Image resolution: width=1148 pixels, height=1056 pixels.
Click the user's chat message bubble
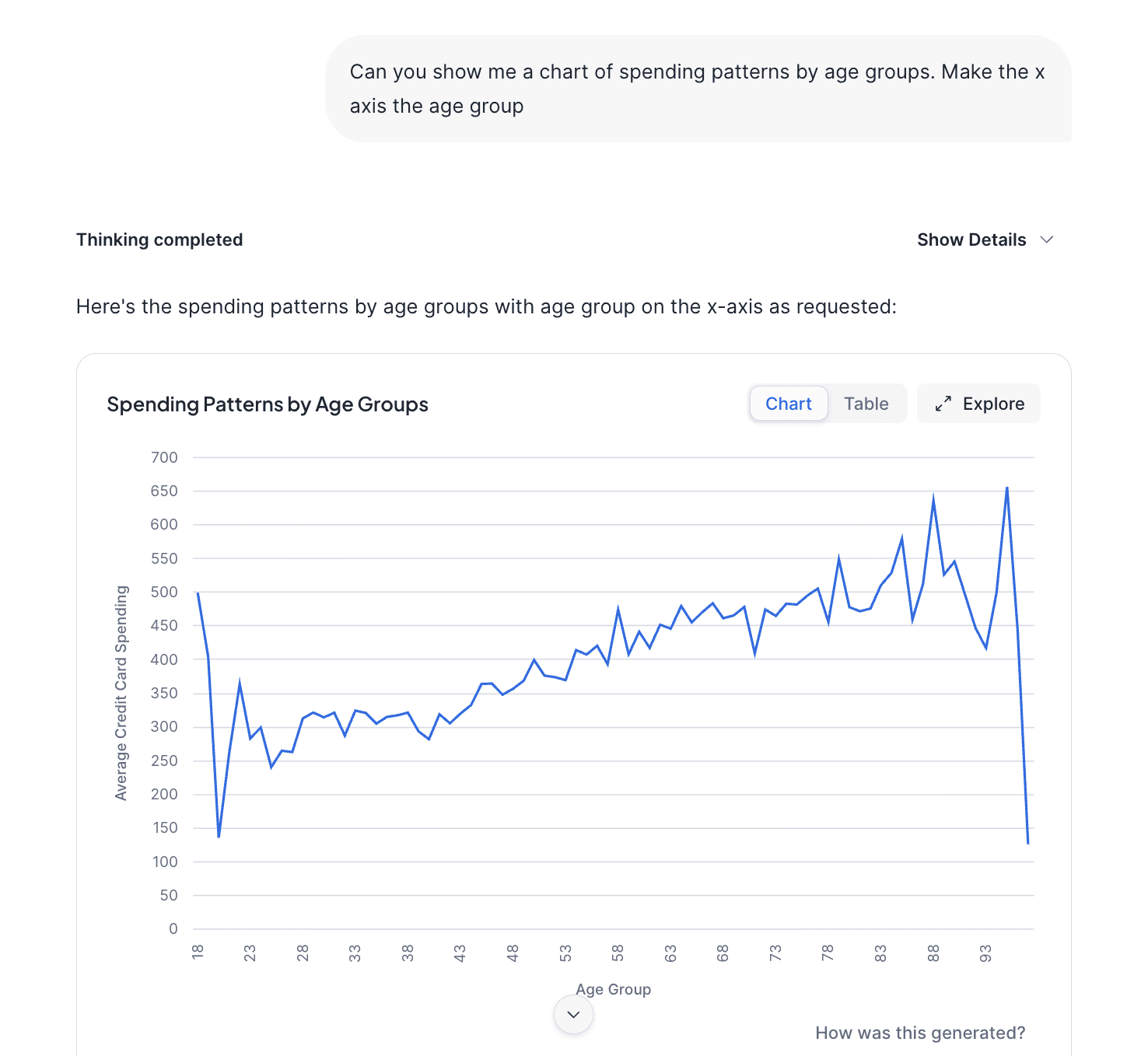tap(697, 89)
